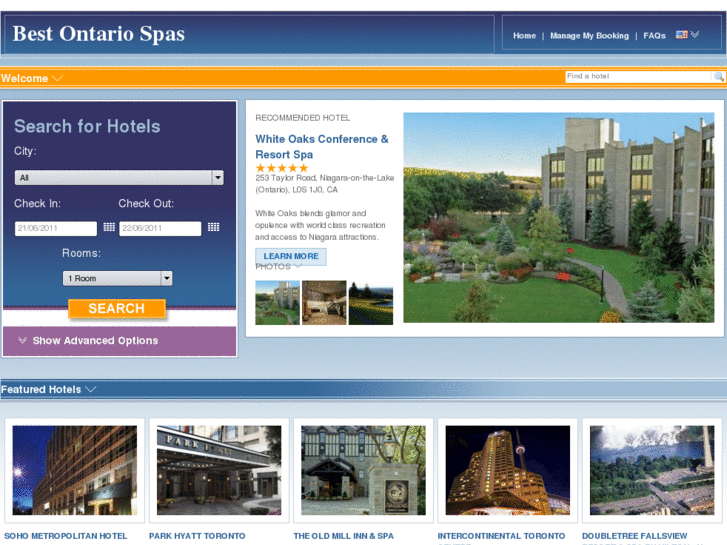View the first White Oaks building photo thumbnail
The image size is (727, 545).
[277, 302]
